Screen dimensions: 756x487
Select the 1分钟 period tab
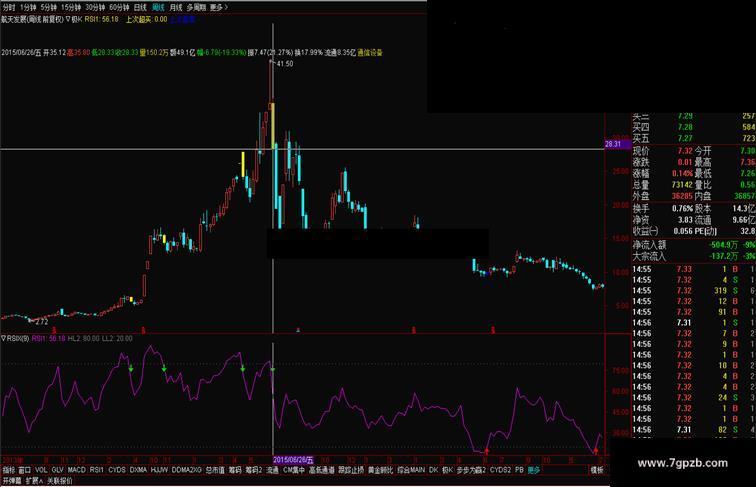(x=28, y=7)
